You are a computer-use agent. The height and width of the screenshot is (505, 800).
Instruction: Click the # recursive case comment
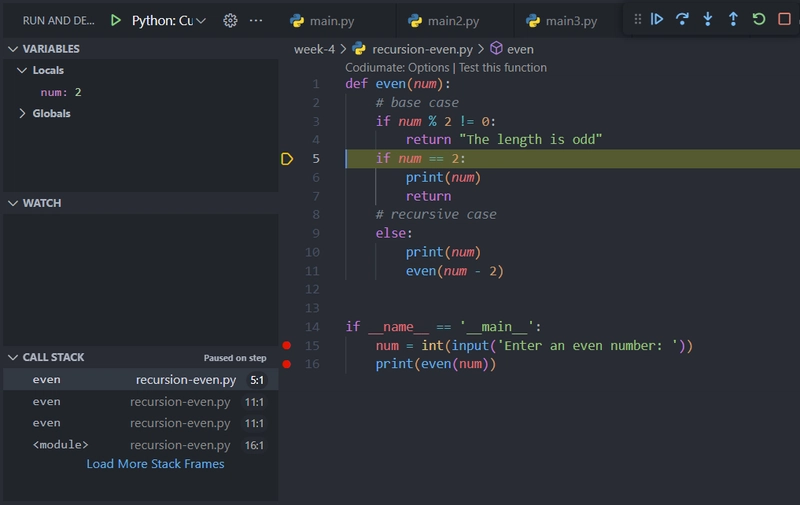tap(436, 214)
